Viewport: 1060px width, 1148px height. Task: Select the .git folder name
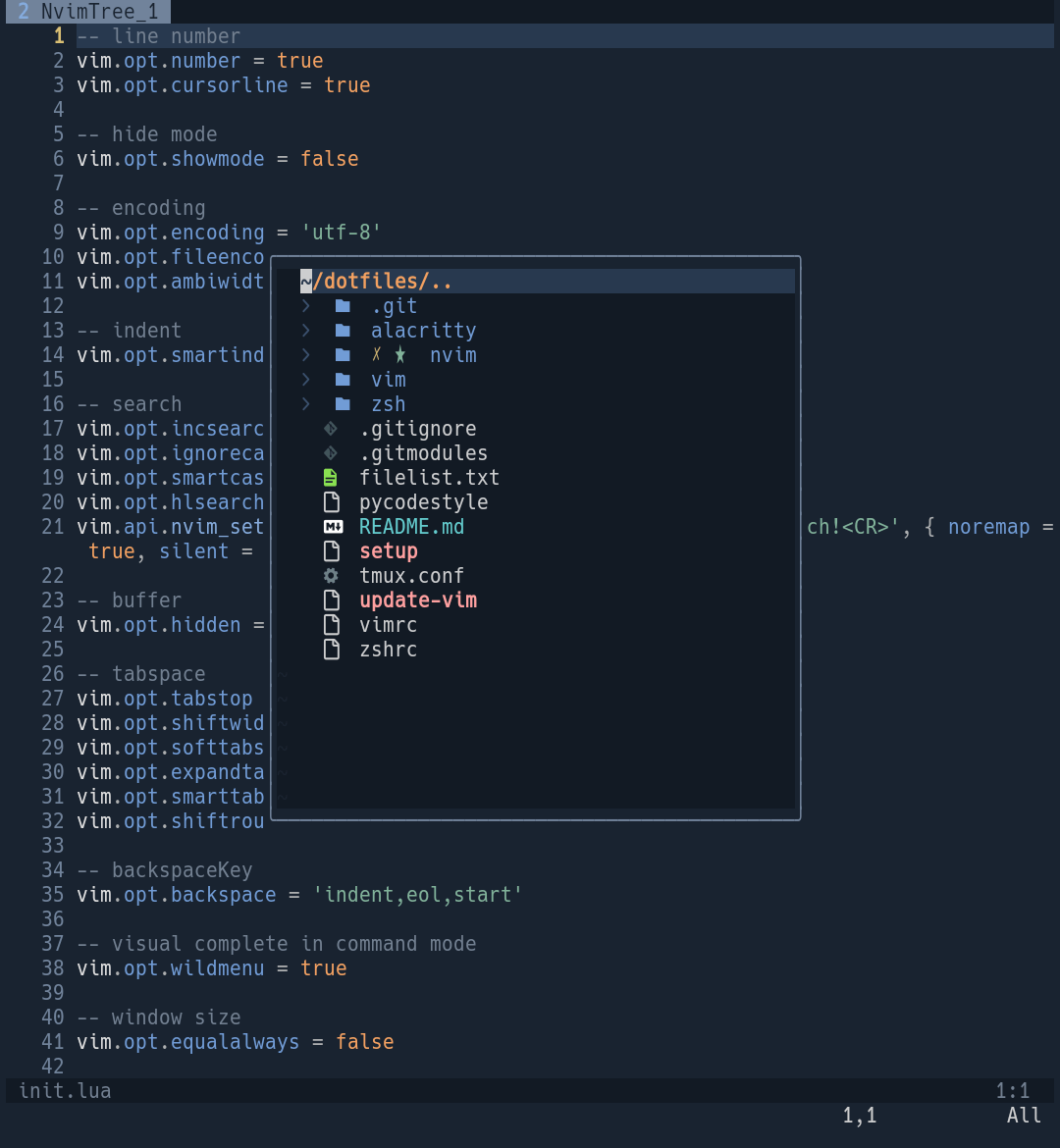395,306
